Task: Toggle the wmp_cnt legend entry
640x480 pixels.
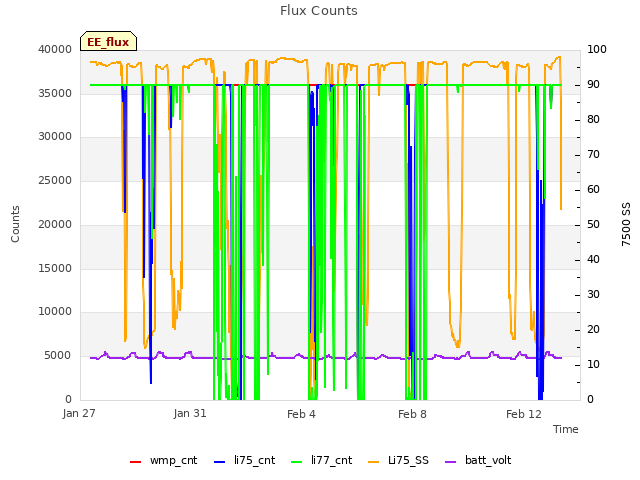Action: (x=164, y=460)
